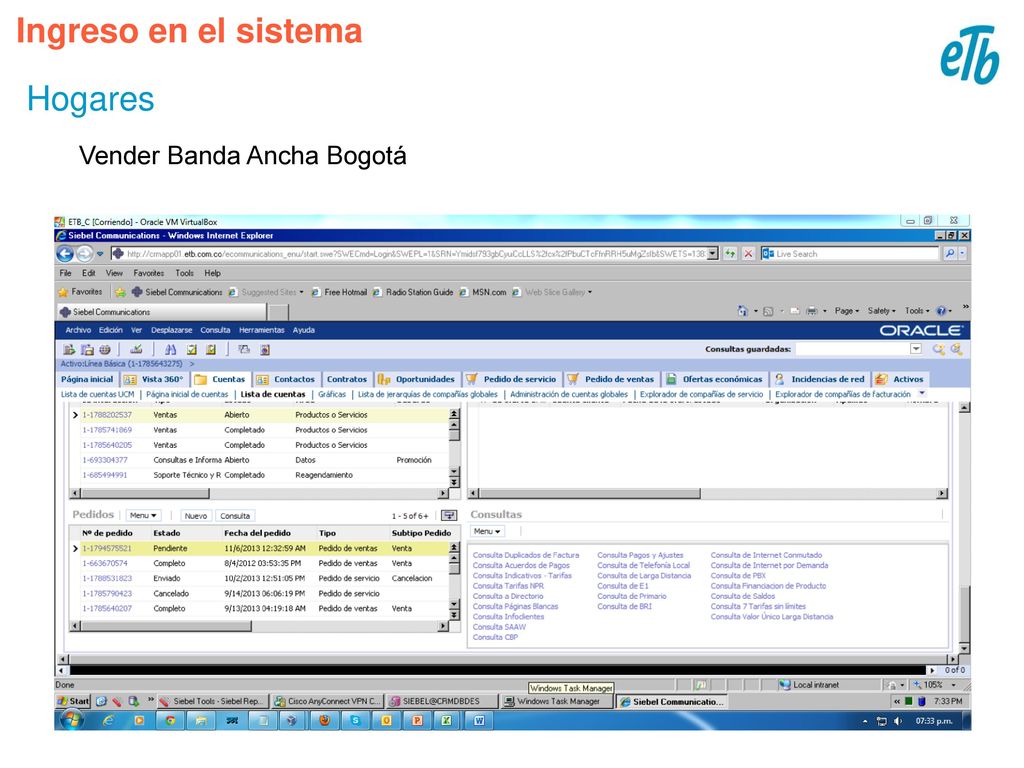The width and height of the screenshot is (1024, 768).
Task: Click the Consulta button in Pedidos
Action: tap(235, 516)
